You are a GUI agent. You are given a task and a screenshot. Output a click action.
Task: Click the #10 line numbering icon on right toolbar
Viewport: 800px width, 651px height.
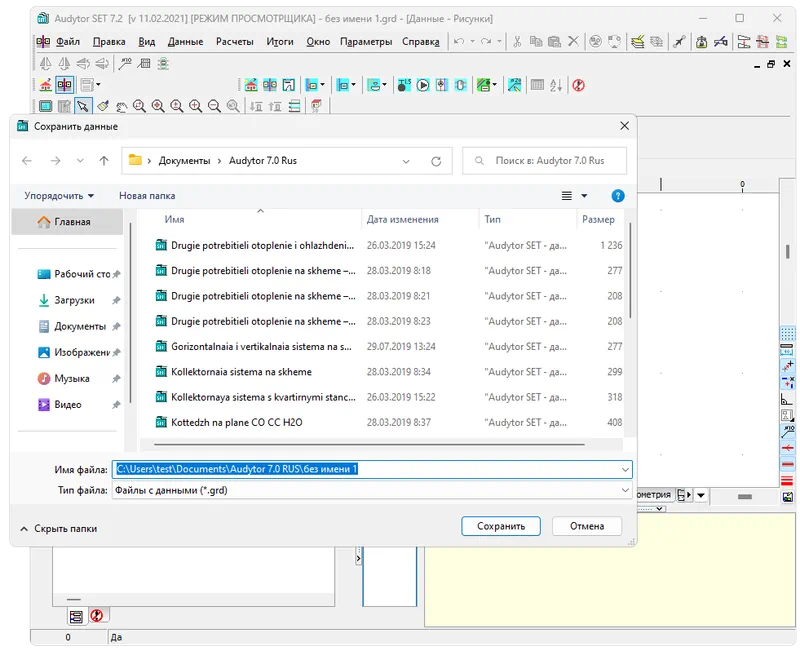788,431
